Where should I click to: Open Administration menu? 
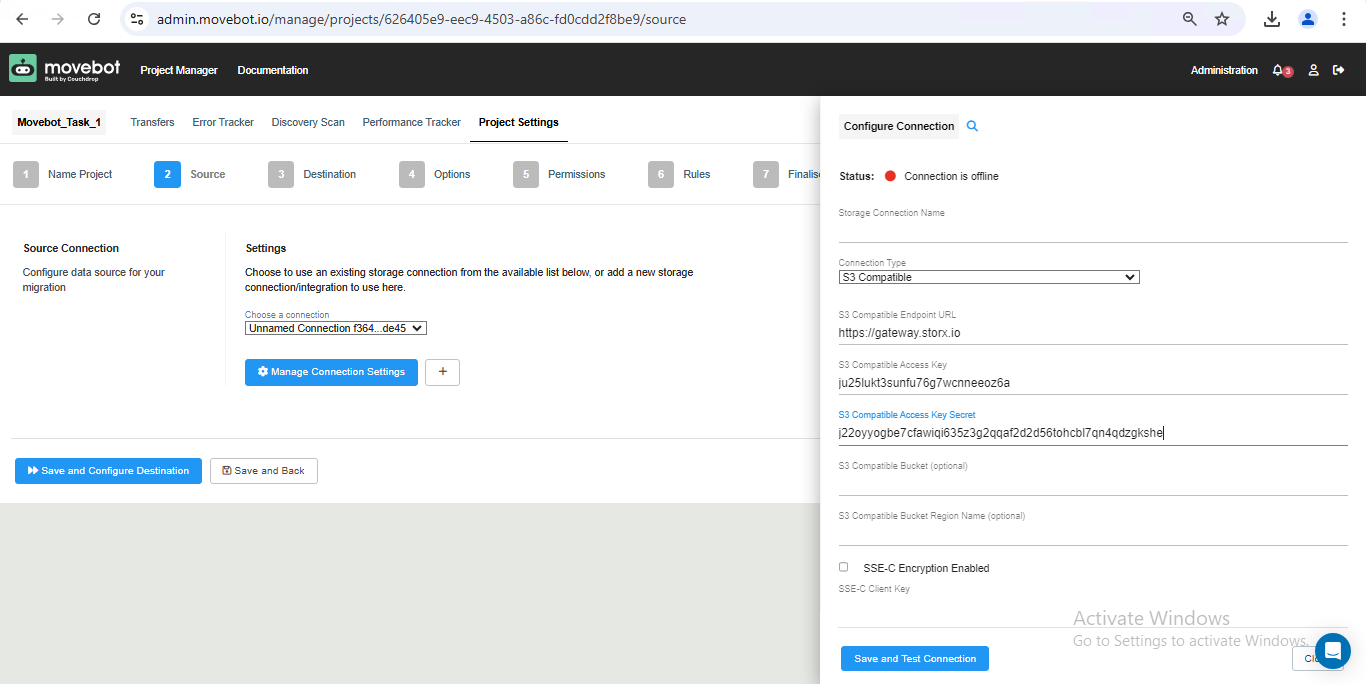point(1224,70)
